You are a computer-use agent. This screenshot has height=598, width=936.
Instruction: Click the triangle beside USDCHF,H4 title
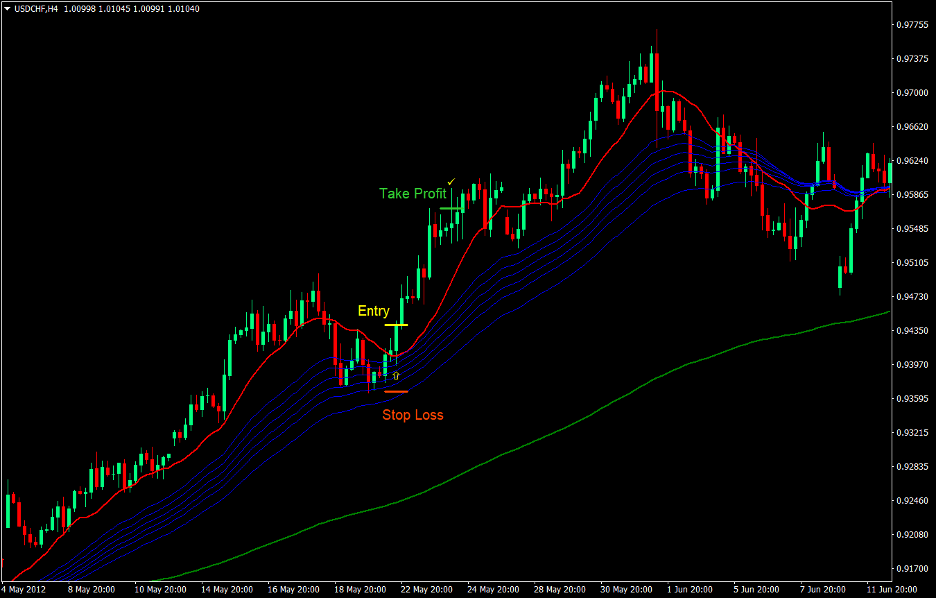(7, 9)
